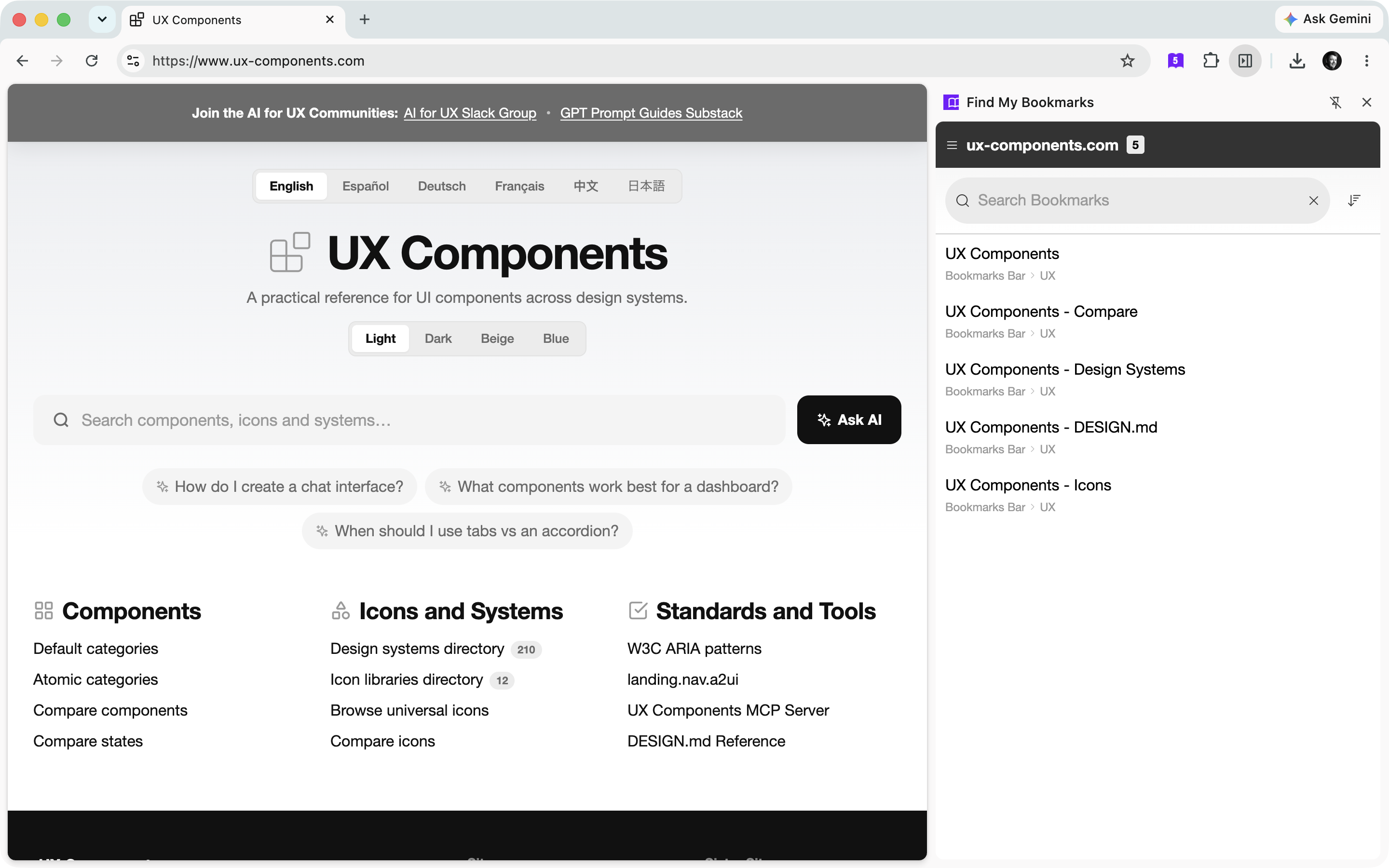Image resolution: width=1389 pixels, height=868 pixels.
Task: Open the landing.nav.a2ui link
Action: 683,680
